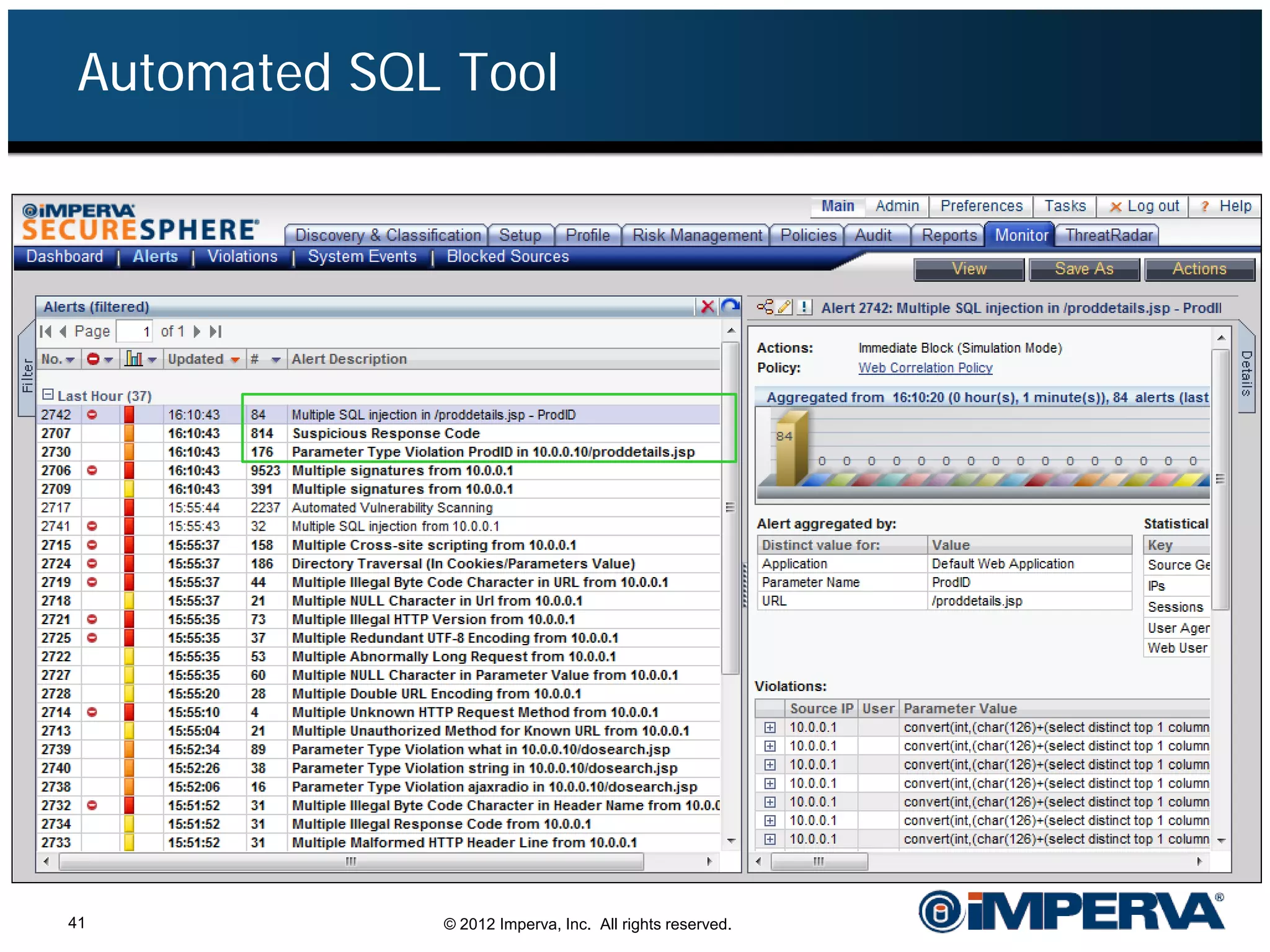Screen dimensions: 1270x952
Task: Open the Risk Management tab
Action: [696, 236]
